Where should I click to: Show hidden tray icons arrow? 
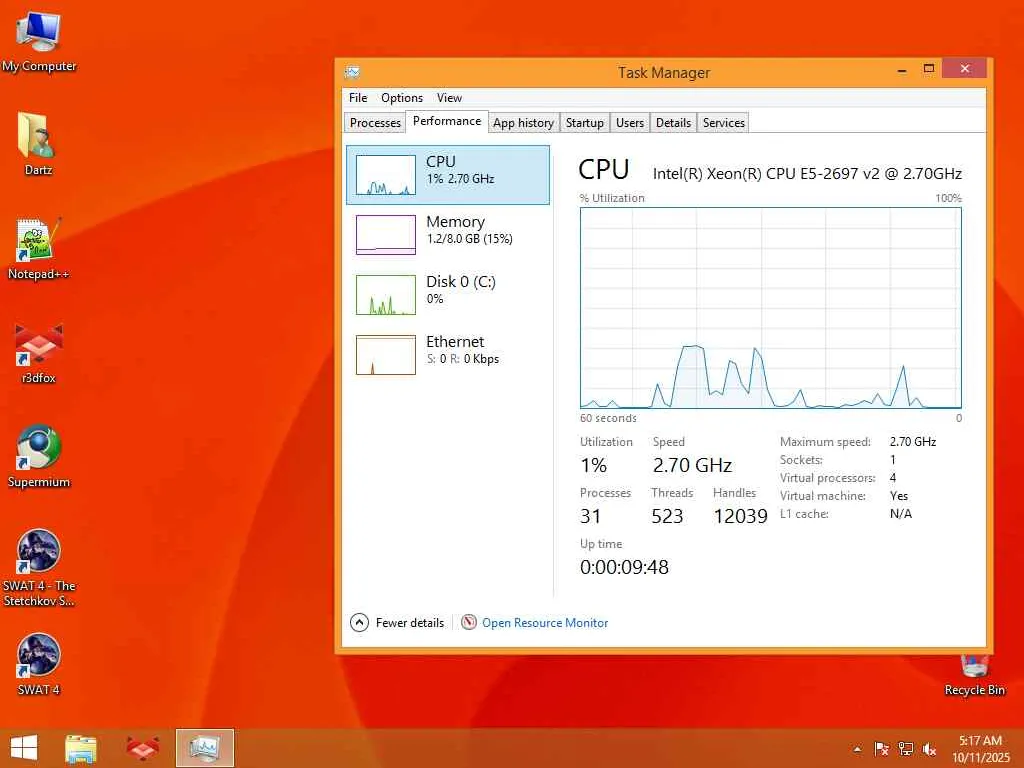coord(857,749)
